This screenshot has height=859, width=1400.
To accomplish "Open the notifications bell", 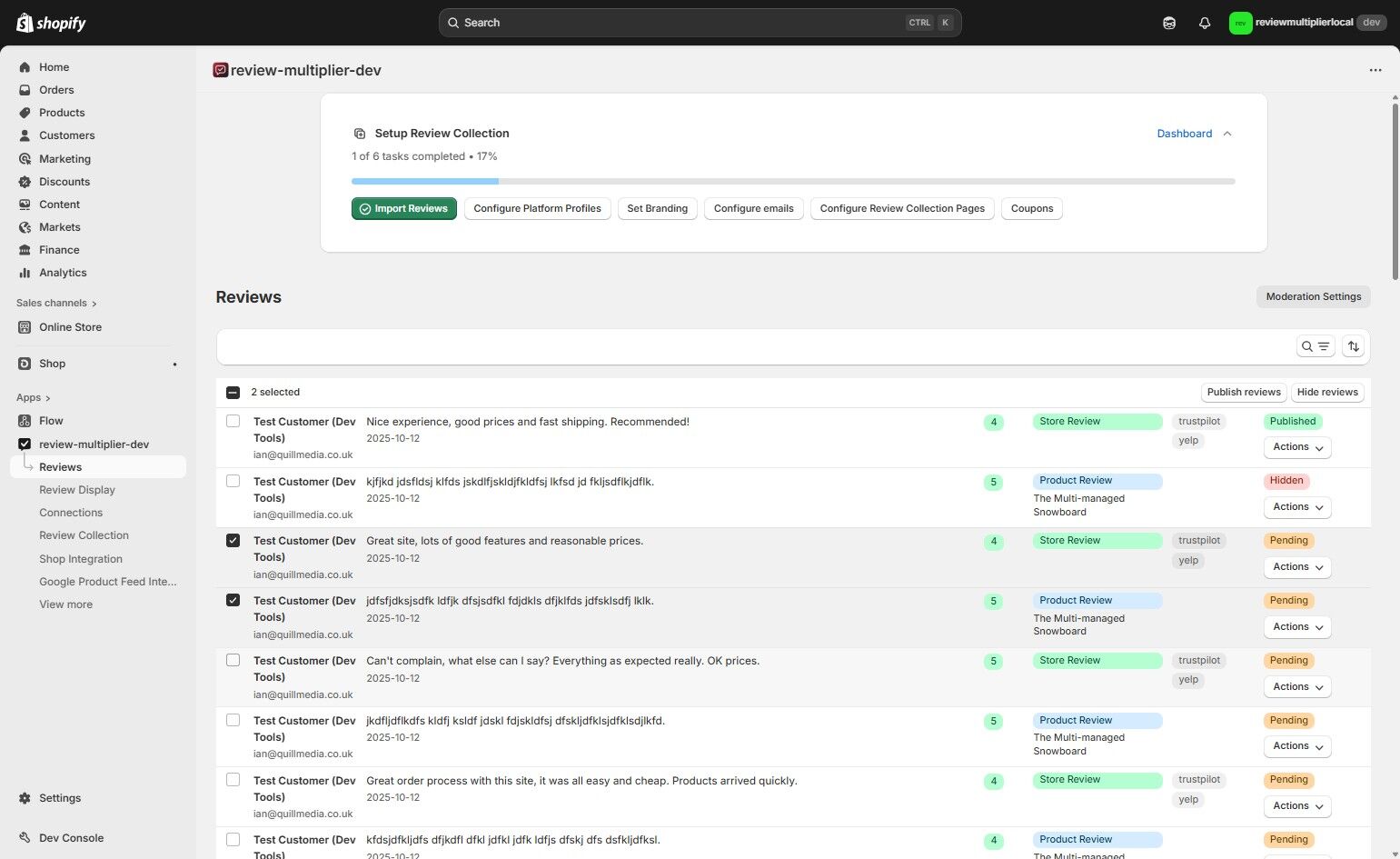I will [x=1205, y=22].
